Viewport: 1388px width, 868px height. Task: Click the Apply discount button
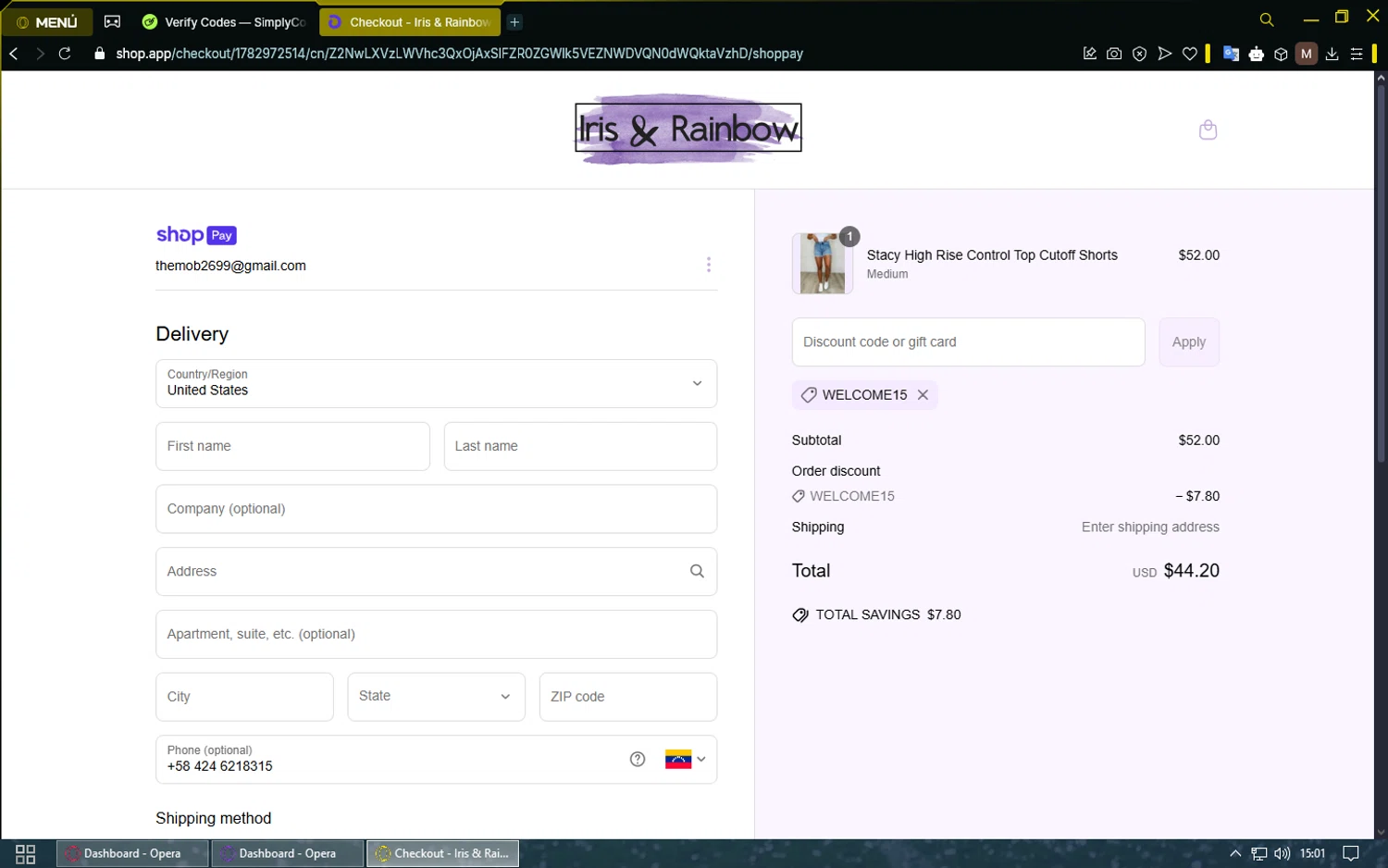(x=1189, y=342)
